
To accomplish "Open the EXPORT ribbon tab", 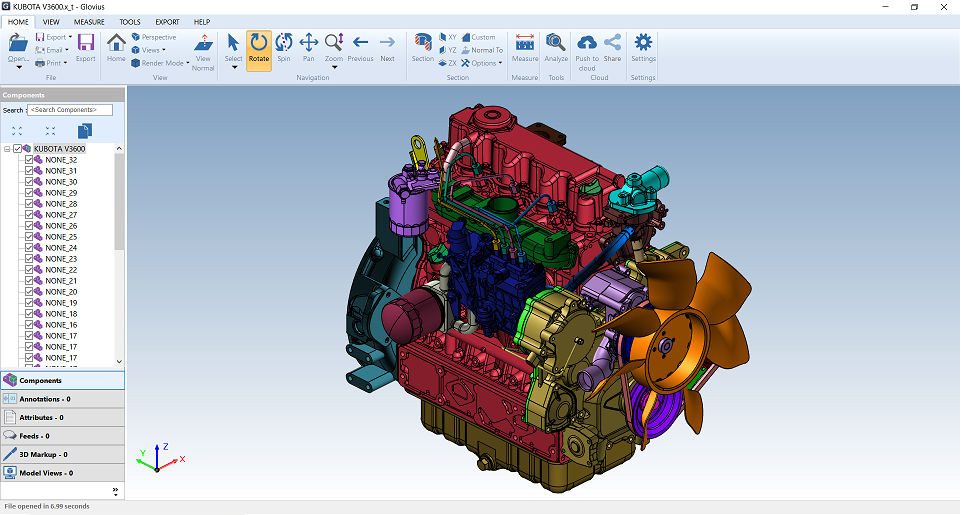I will 167,21.
